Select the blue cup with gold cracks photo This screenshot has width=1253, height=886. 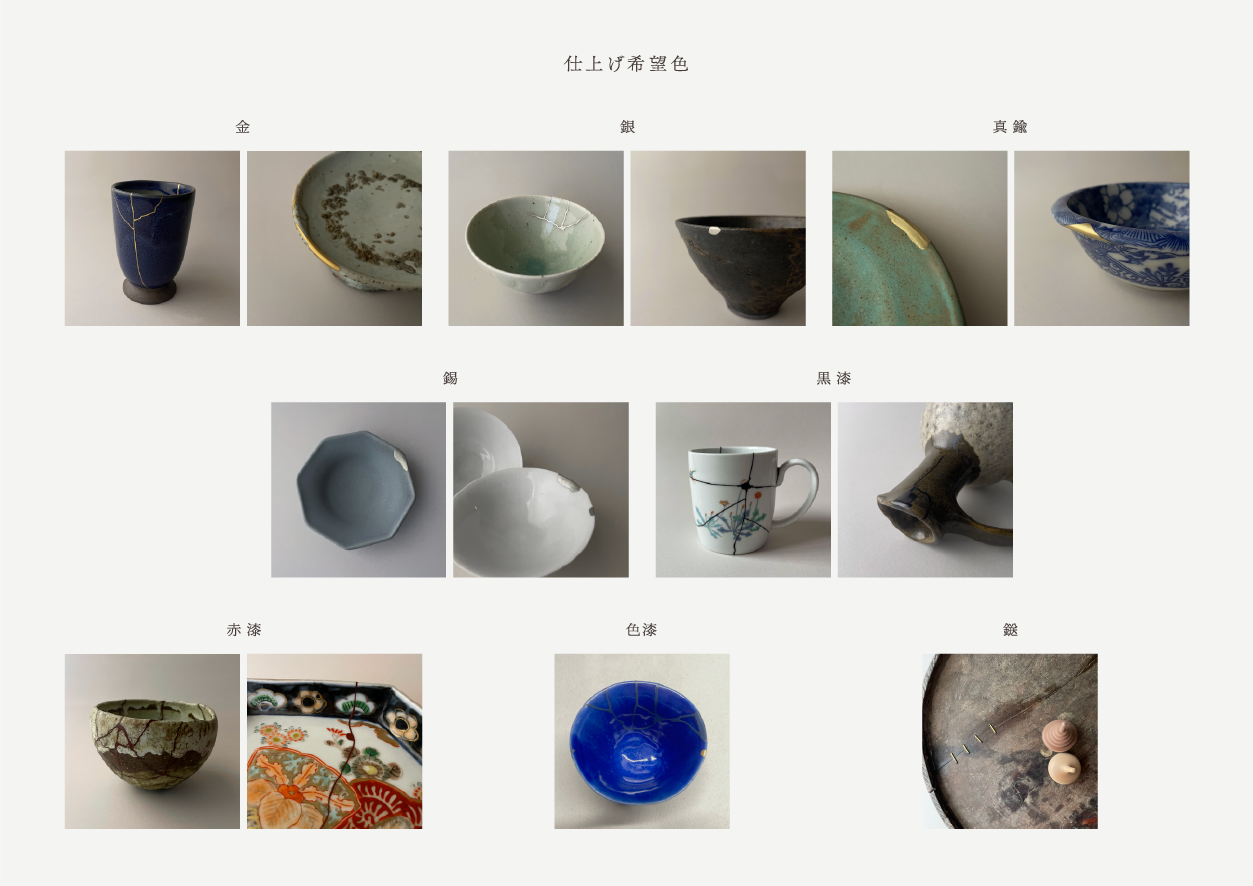(x=152, y=238)
